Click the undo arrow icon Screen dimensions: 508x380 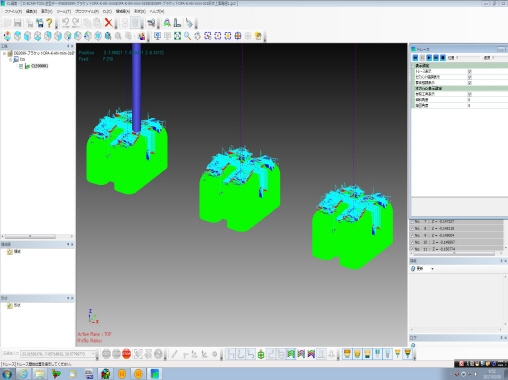point(66,23)
